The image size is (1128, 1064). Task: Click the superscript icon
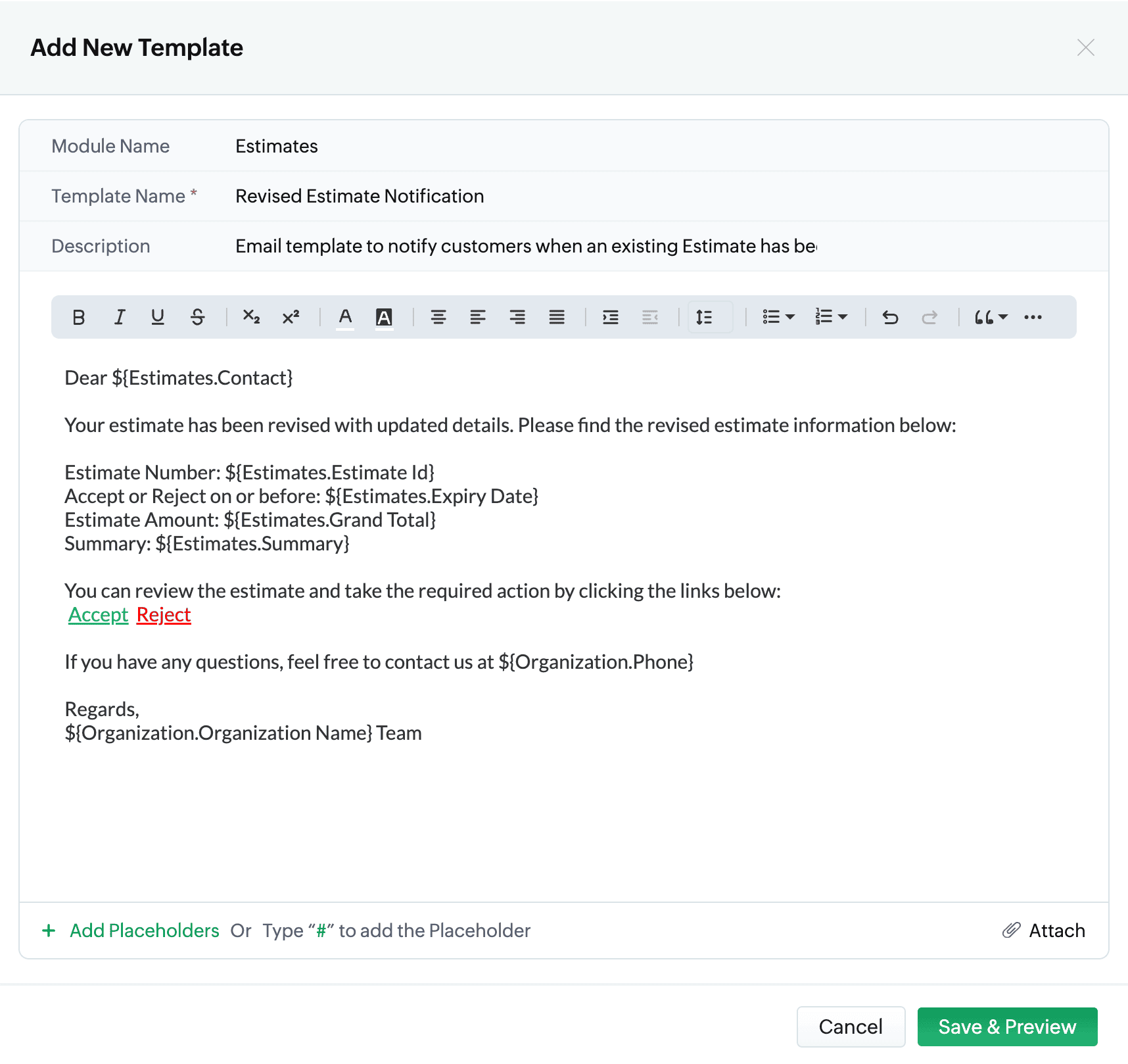coord(291,318)
